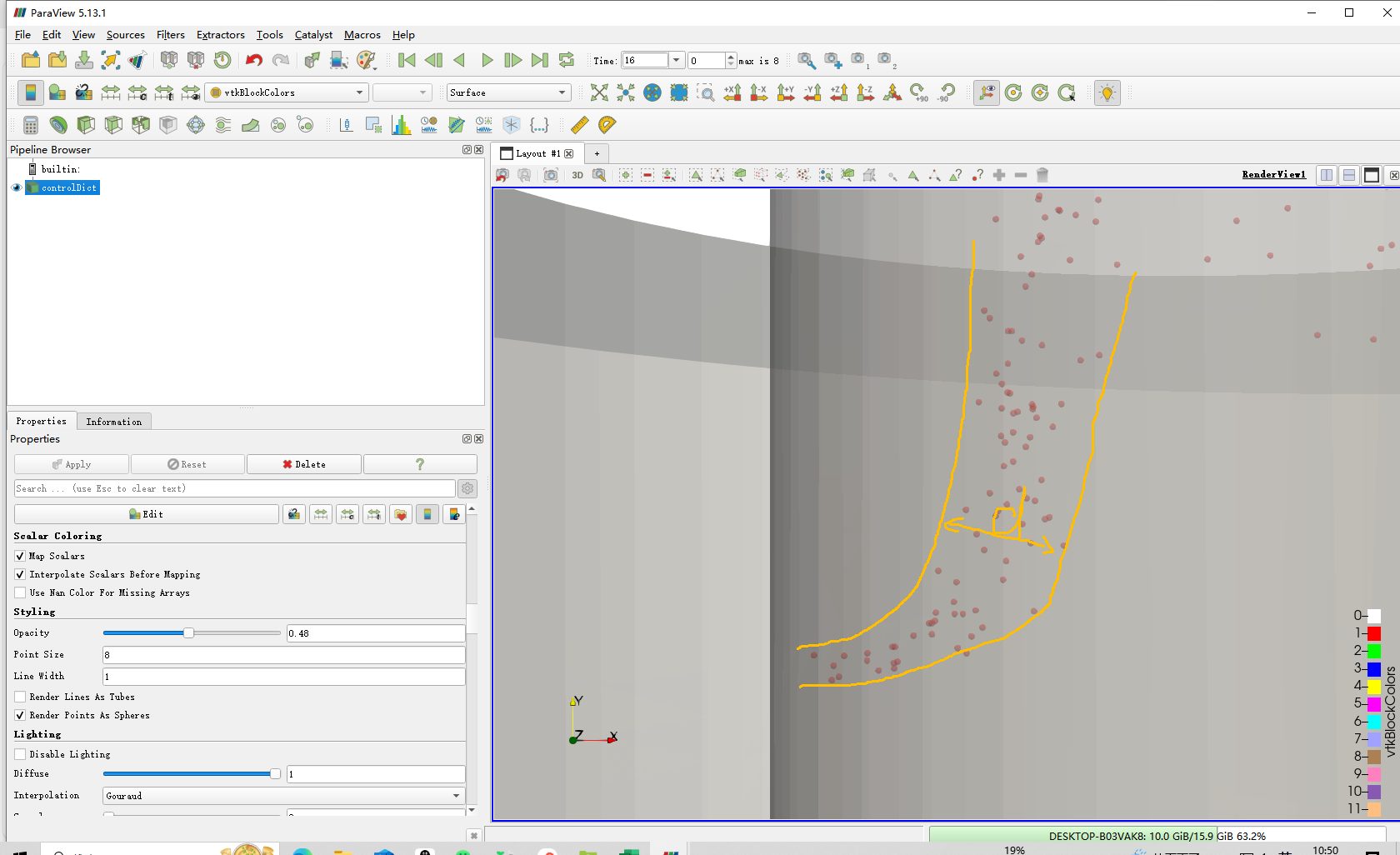
Task: Enable Render Lines As Tubes
Action: point(20,697)
